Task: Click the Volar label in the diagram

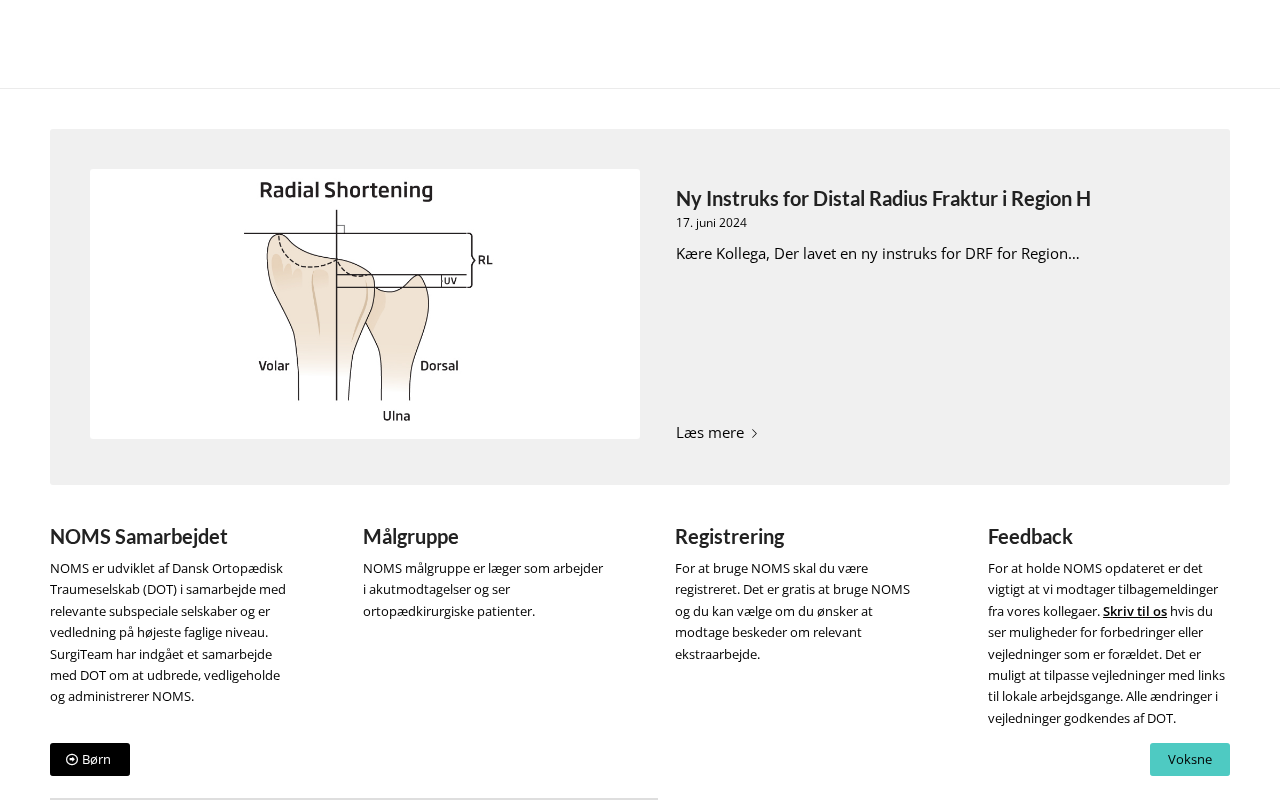Action: (x=274, y=366)
